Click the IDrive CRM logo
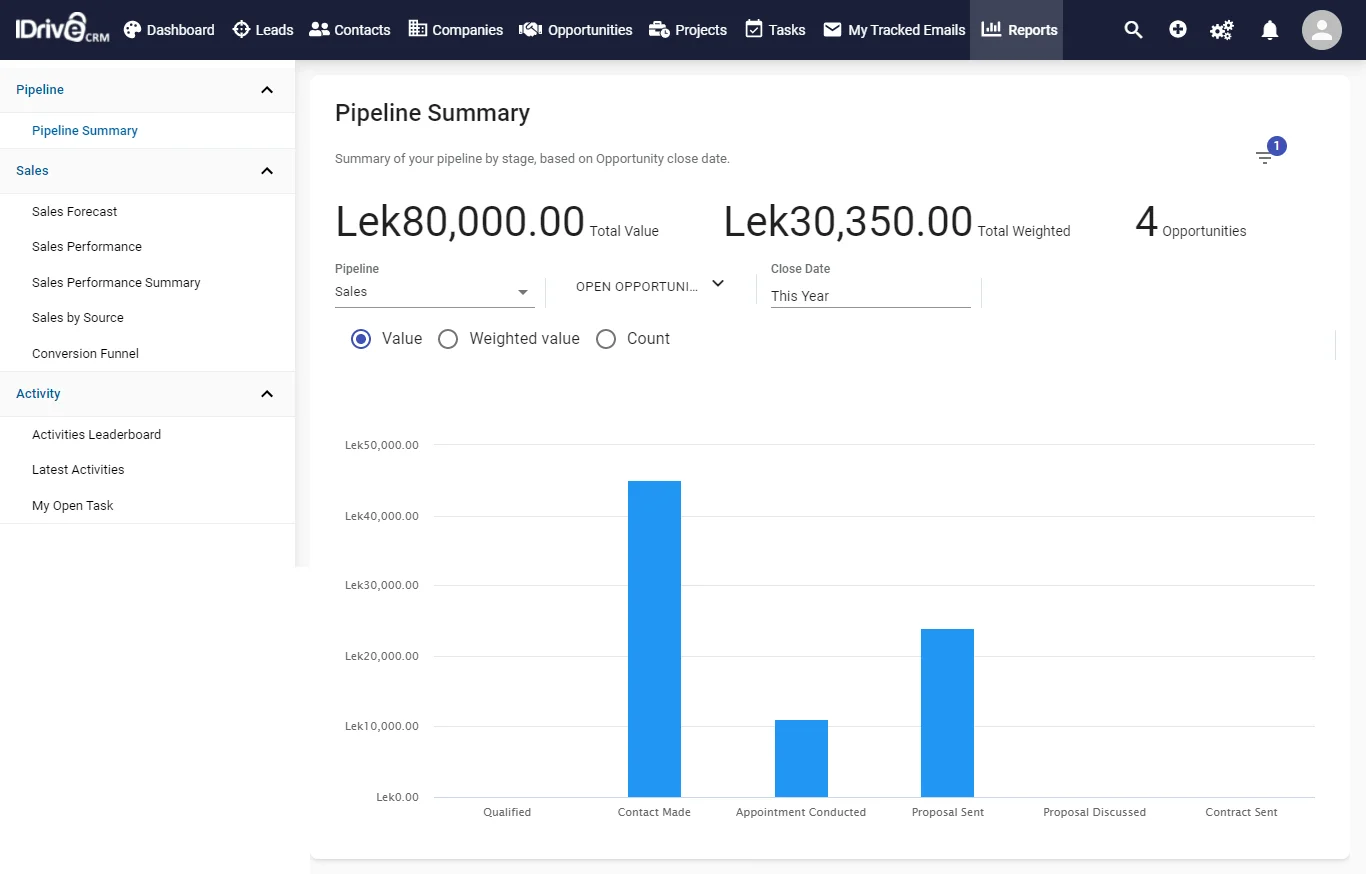This screenshot has width=1366, height=874. click(x=62, y=29)
